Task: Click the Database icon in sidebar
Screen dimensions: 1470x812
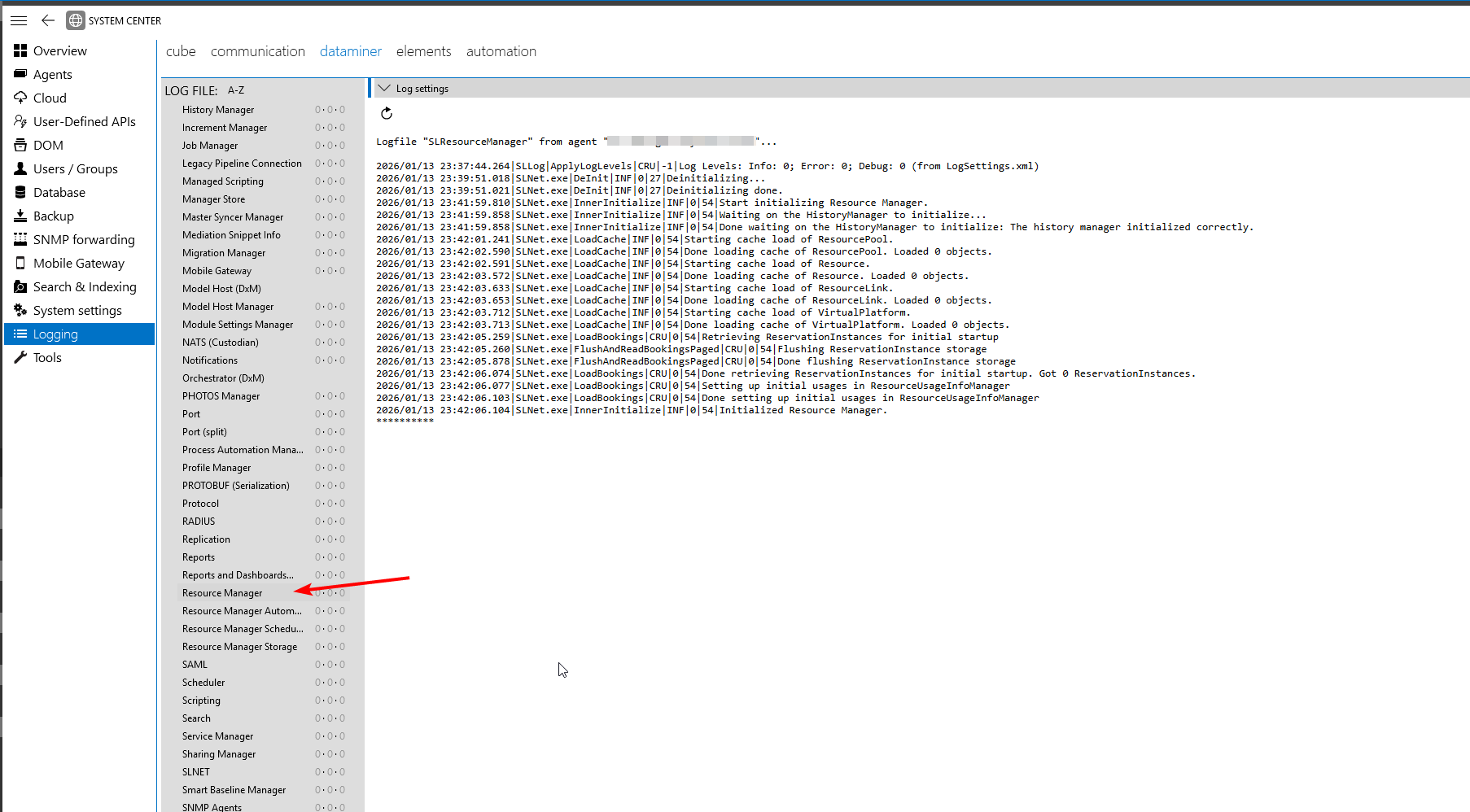Action: point(20,192)
